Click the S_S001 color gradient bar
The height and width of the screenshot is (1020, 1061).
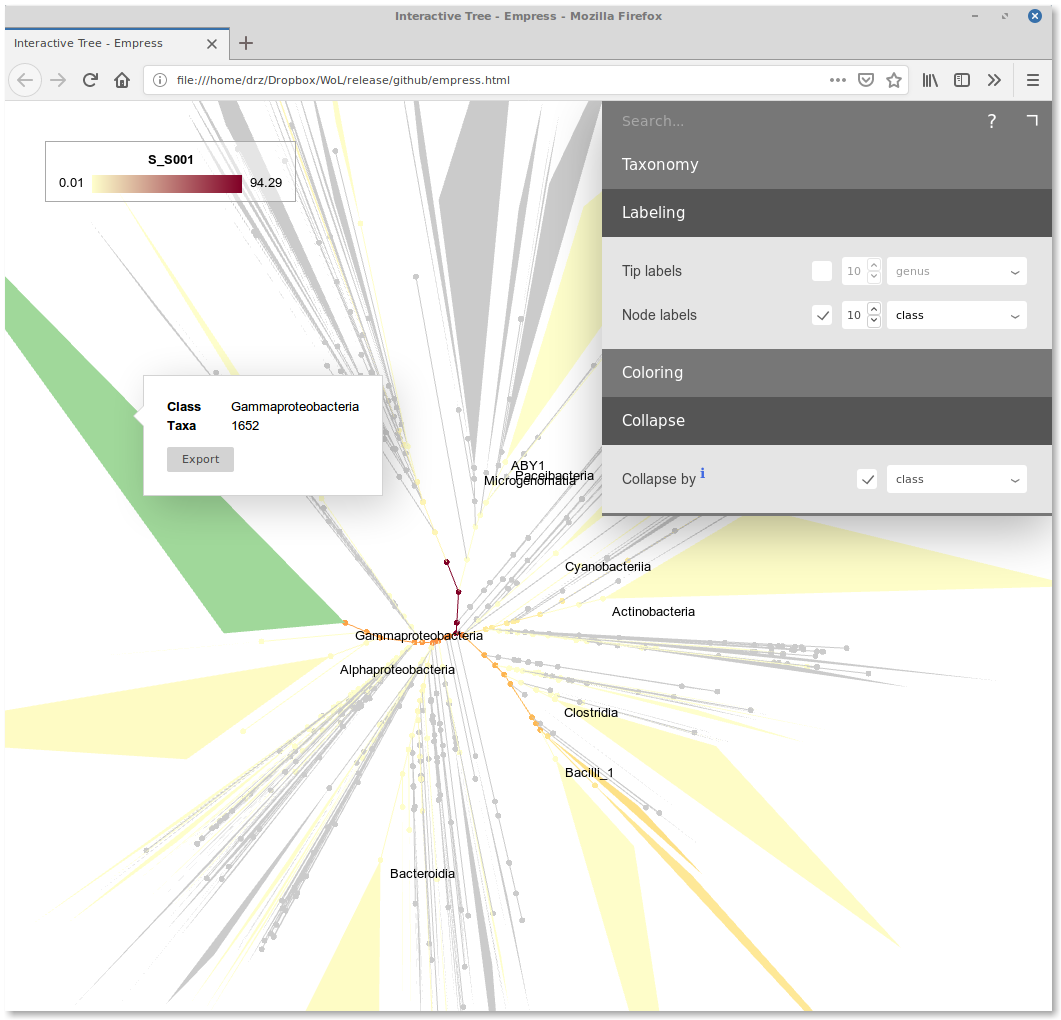(x=167, y=183)
